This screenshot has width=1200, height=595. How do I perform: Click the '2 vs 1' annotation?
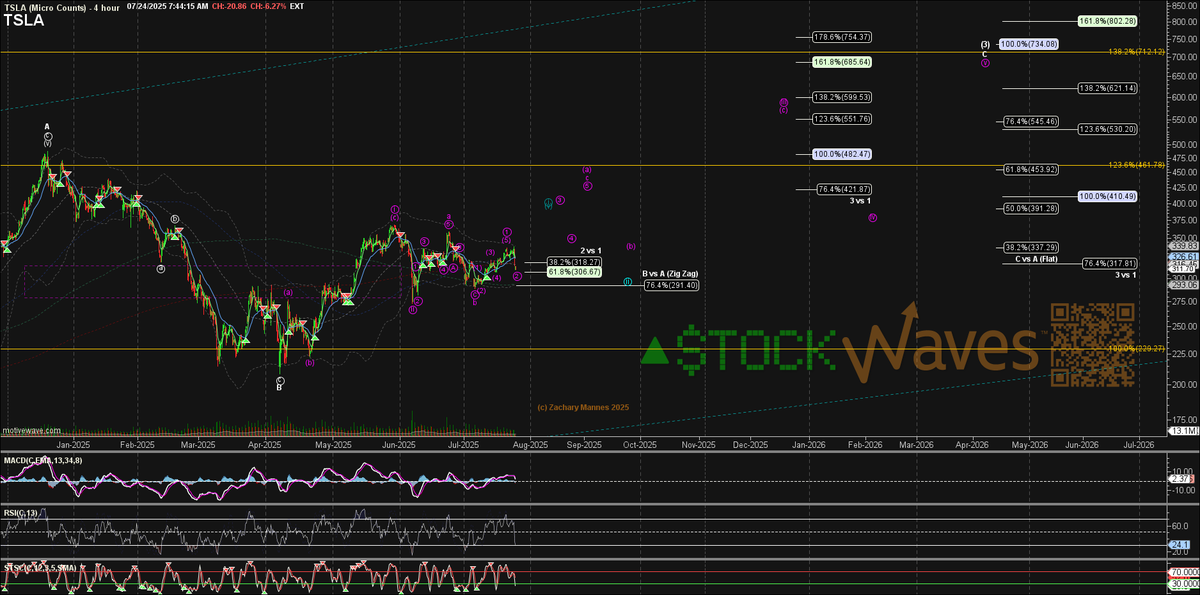point(591,250)
